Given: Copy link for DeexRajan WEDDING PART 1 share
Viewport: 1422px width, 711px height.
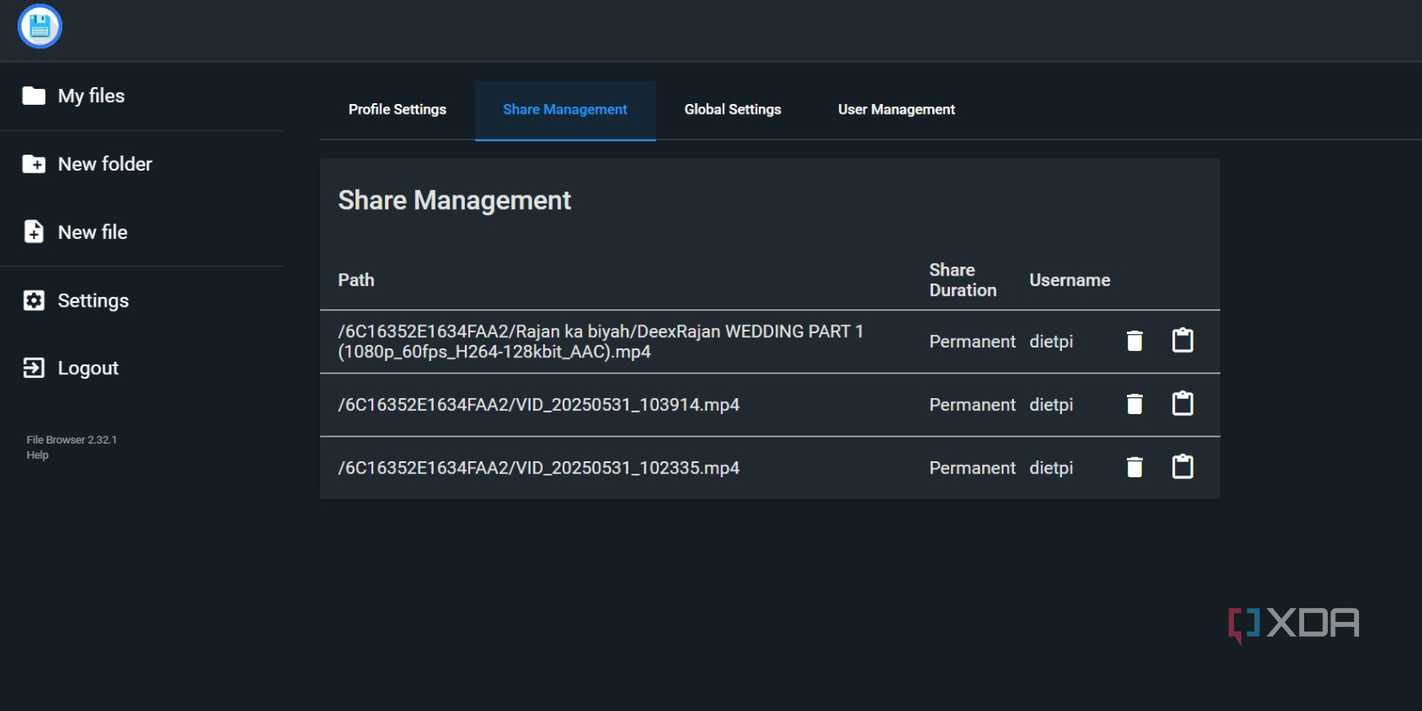Looking at the screenshot, I should point(1183,340).
